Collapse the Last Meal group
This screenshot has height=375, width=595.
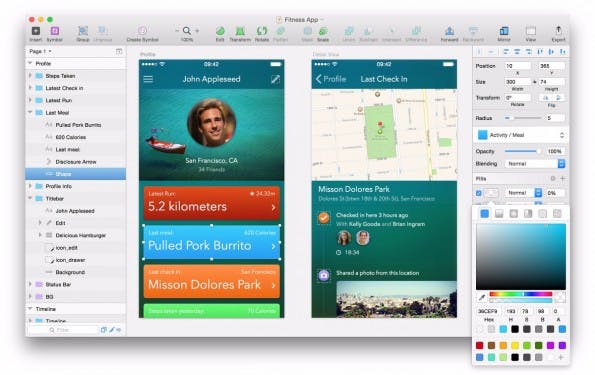tap(30, 112)
